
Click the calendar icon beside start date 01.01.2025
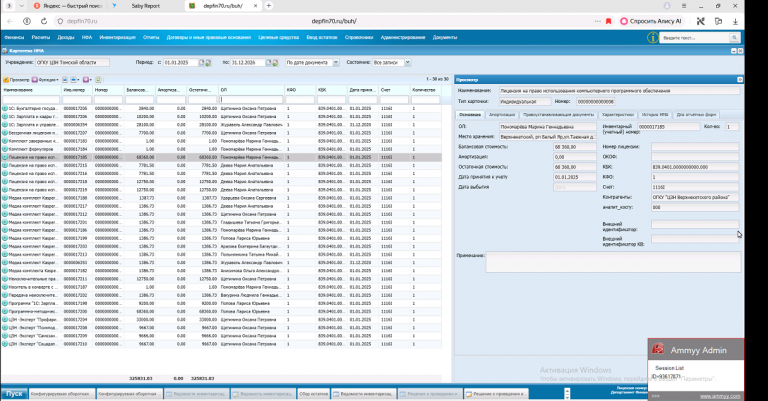[x=201, y=63]
